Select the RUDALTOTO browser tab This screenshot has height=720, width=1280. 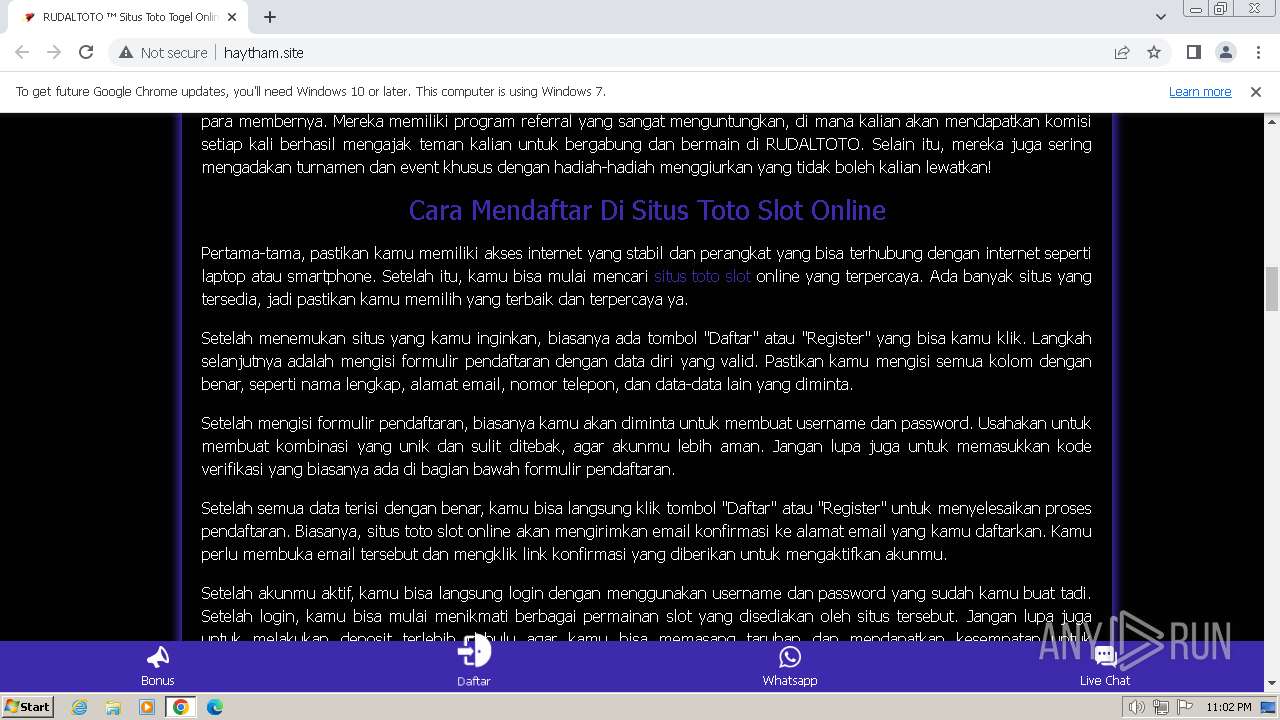coord(130,17)
